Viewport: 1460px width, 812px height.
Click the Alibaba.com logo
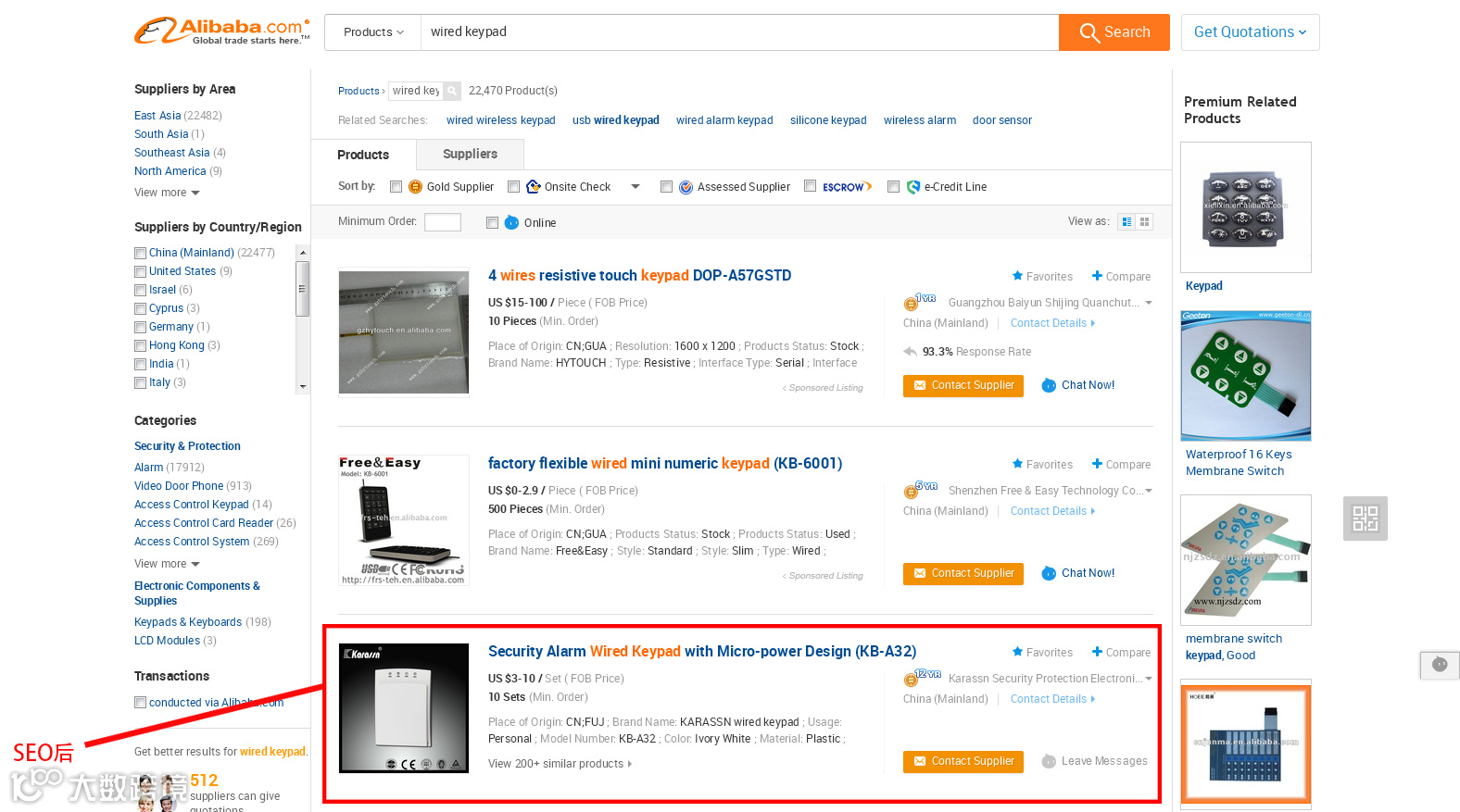point(222,31)
